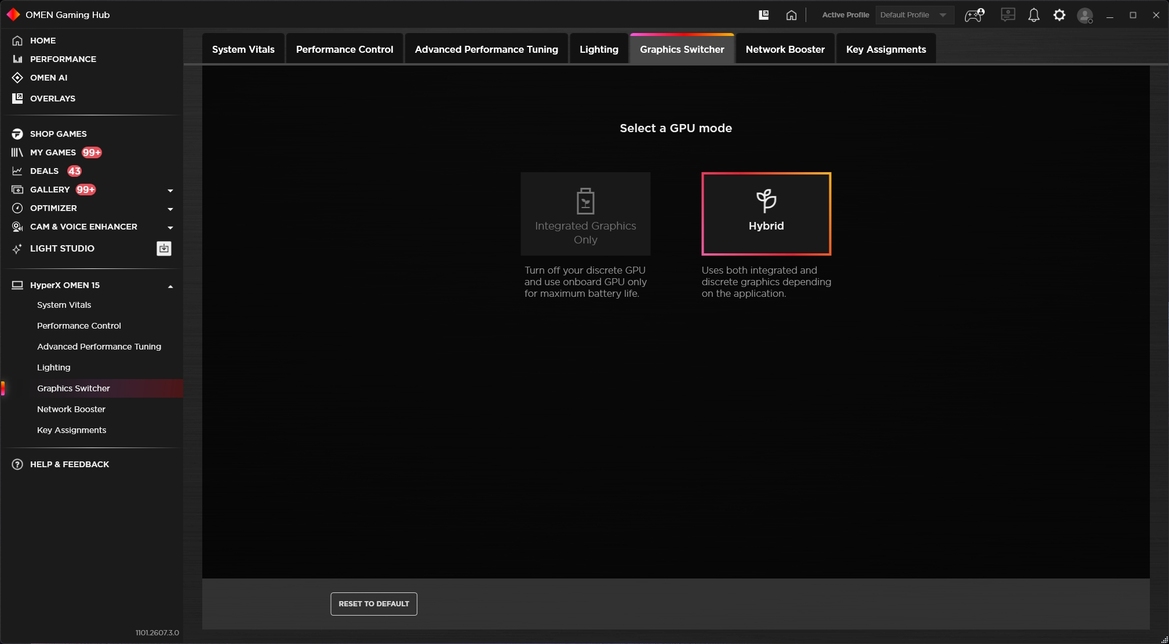1169x644 pixels.
Task: Click the GALLERY 99+ badge
Action: coord(86,189)
